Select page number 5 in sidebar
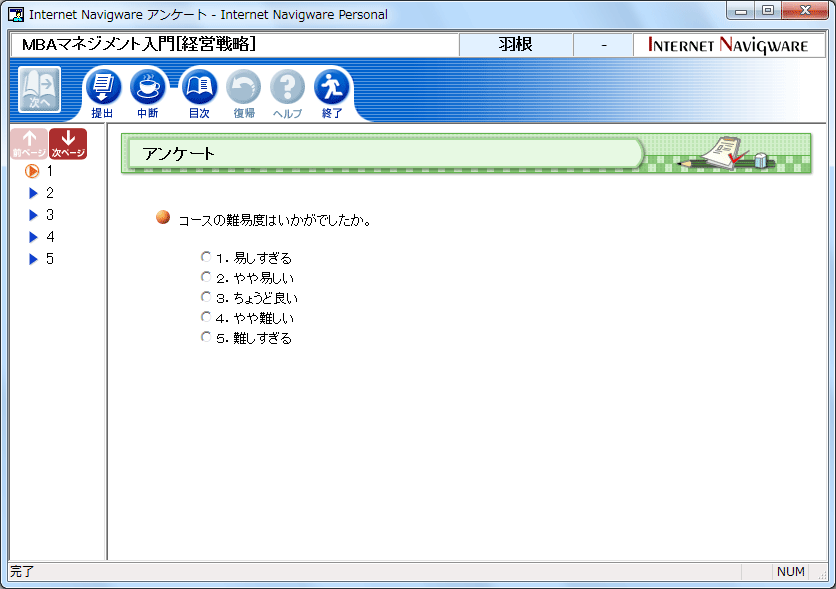Viewport: 836px width, 589px height. [x=50, y=259]
